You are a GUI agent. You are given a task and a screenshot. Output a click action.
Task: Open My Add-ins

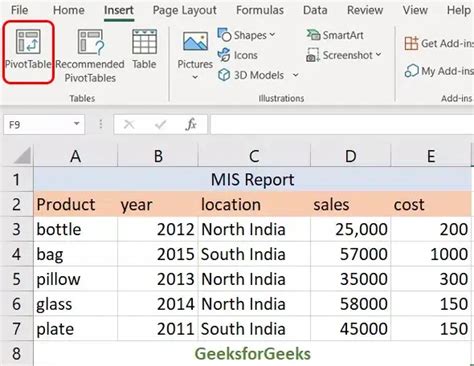pos(439,71)
